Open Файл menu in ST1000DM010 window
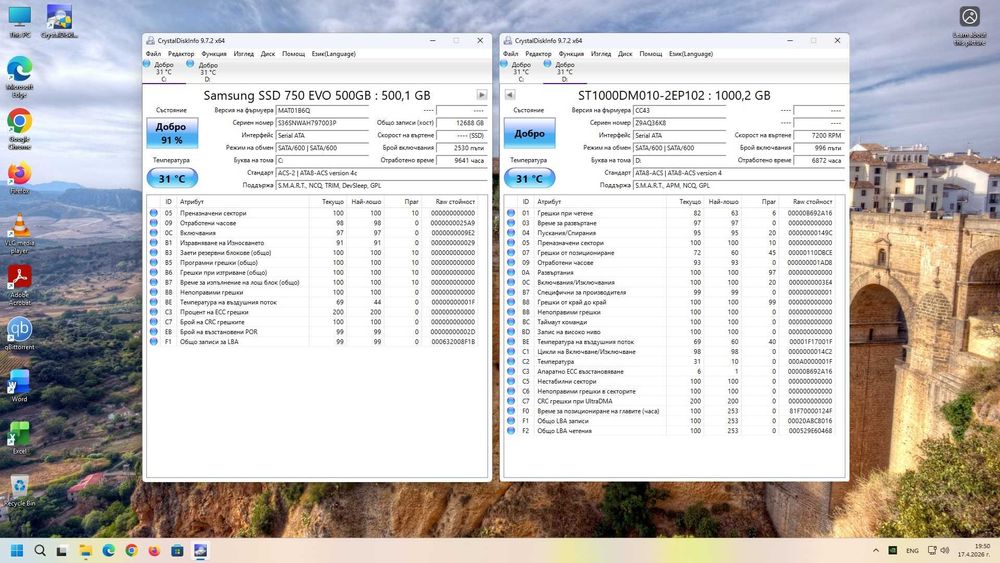 pos(510,54)
